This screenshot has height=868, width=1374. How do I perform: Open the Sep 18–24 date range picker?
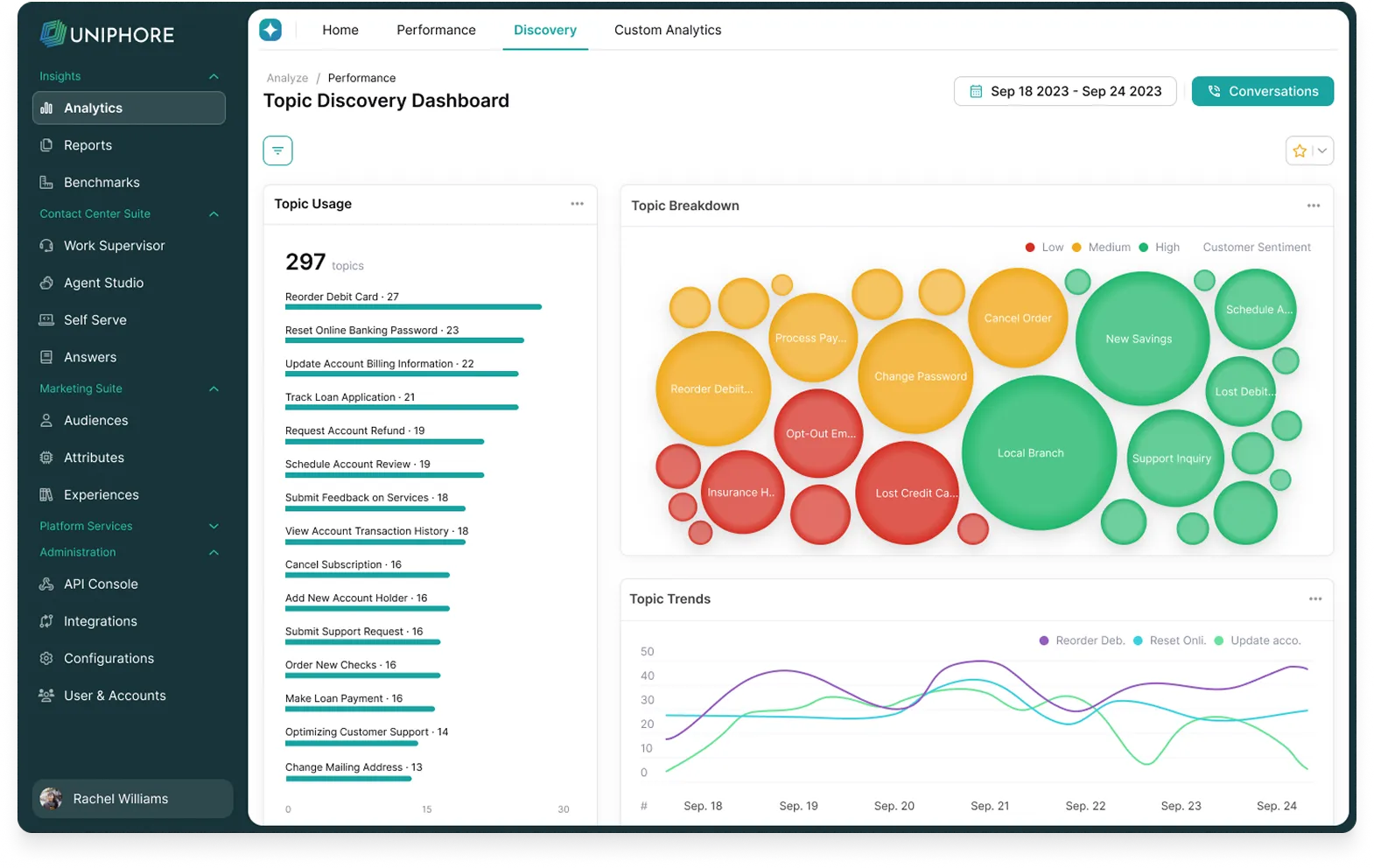(1064, 91)
